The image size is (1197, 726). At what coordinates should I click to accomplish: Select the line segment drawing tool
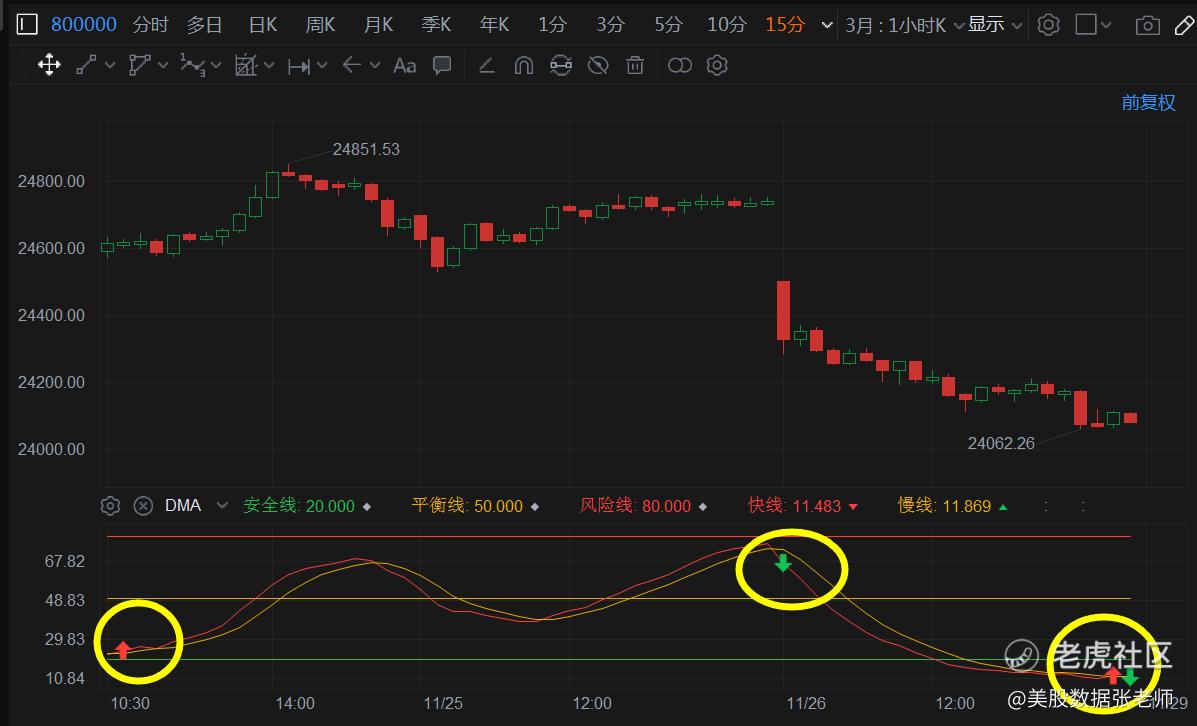tap(86, 65)
